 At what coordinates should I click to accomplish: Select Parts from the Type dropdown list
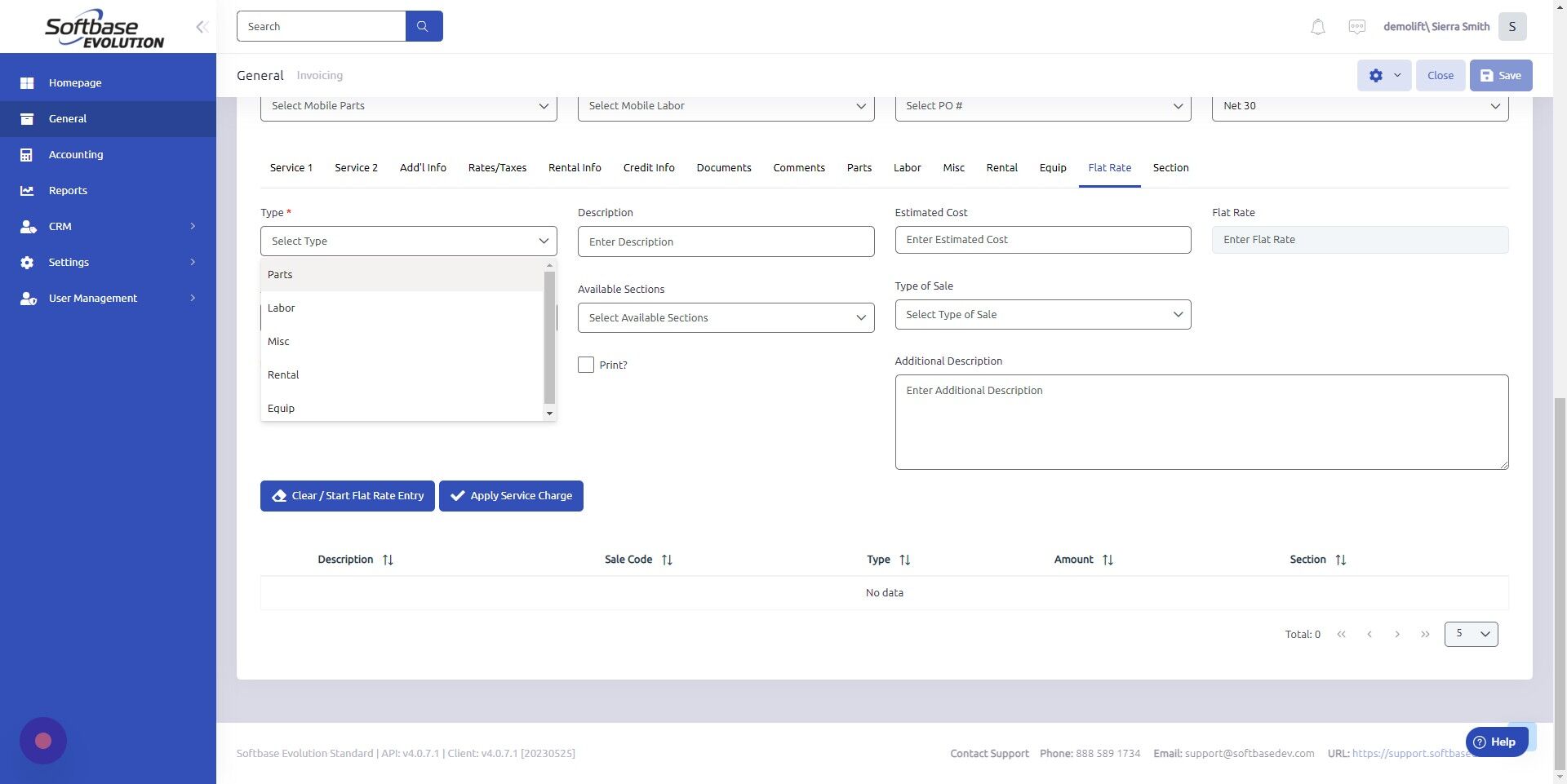click(x=280, y=274)
